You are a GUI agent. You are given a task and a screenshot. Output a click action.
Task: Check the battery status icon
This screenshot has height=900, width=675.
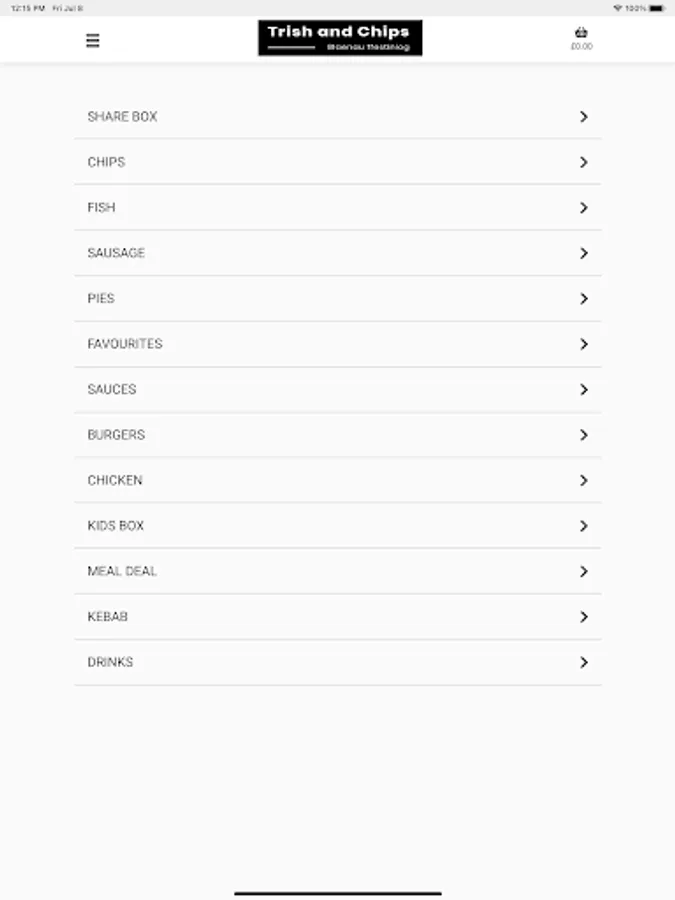coord(657,9)
